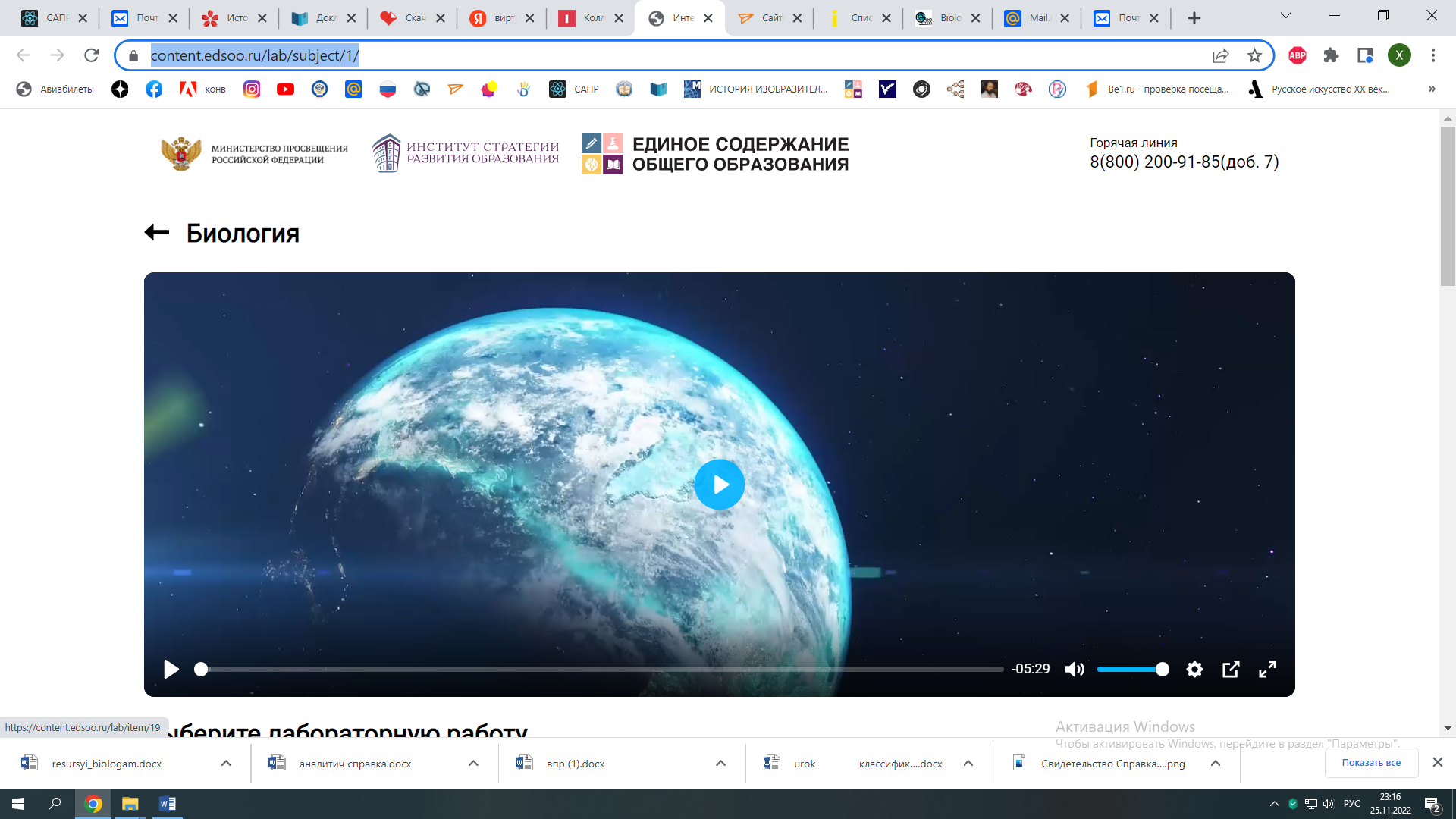Open the Instagram bookmark icon

pyautogui.click(x=252, y=89)
